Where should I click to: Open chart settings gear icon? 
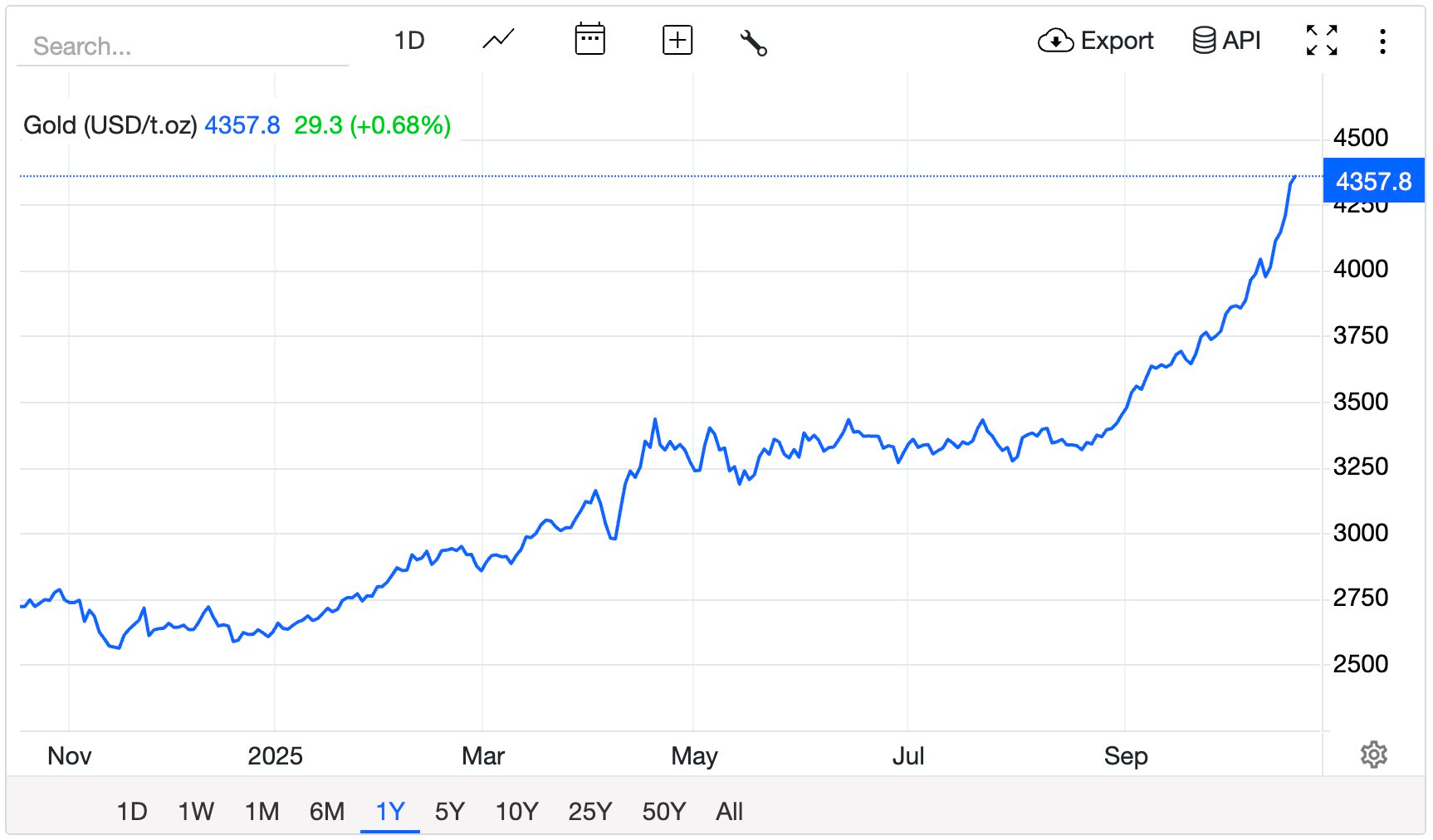(x=1373, y=755)
